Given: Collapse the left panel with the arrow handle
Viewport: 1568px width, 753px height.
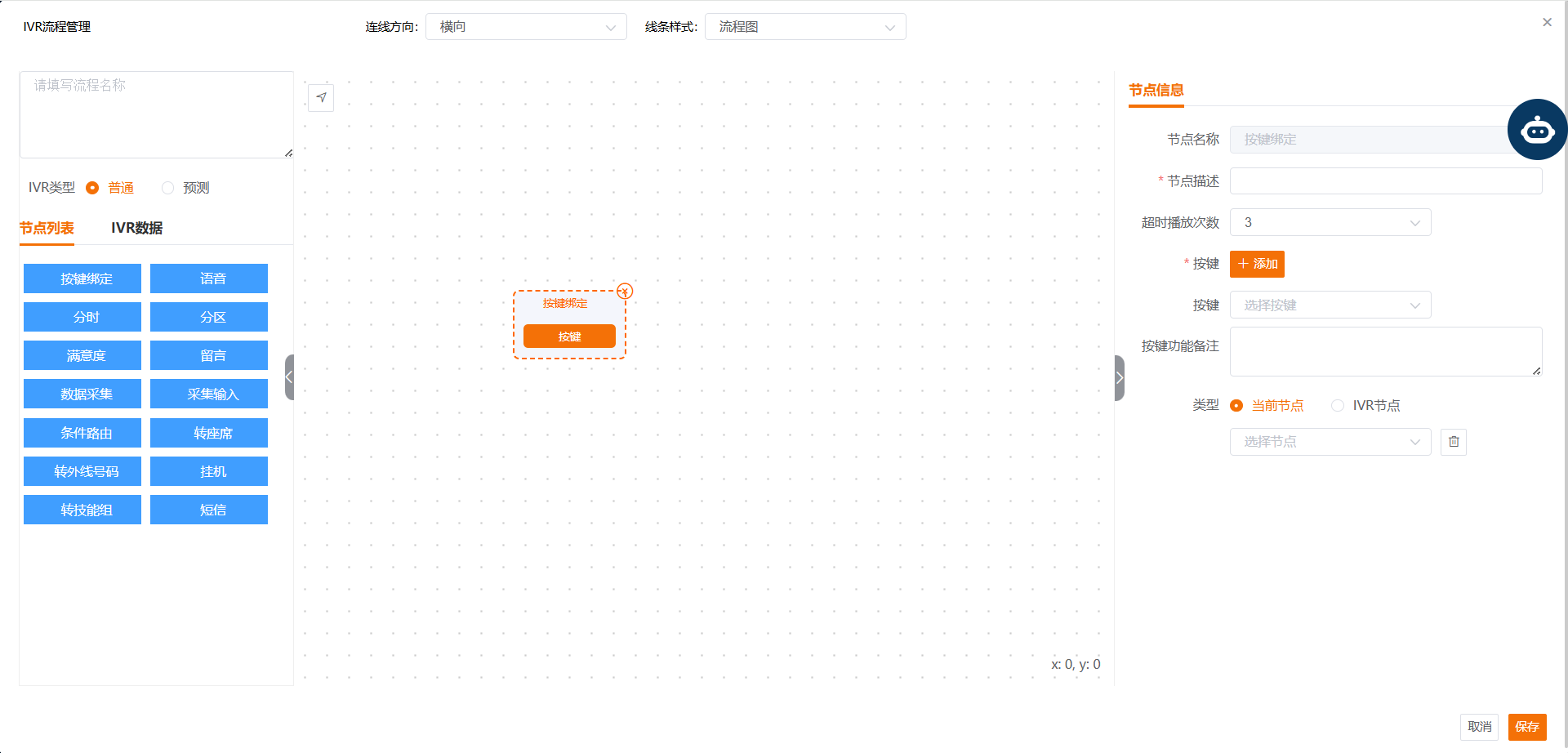Looking at the screenshot, I should point(289,377).
